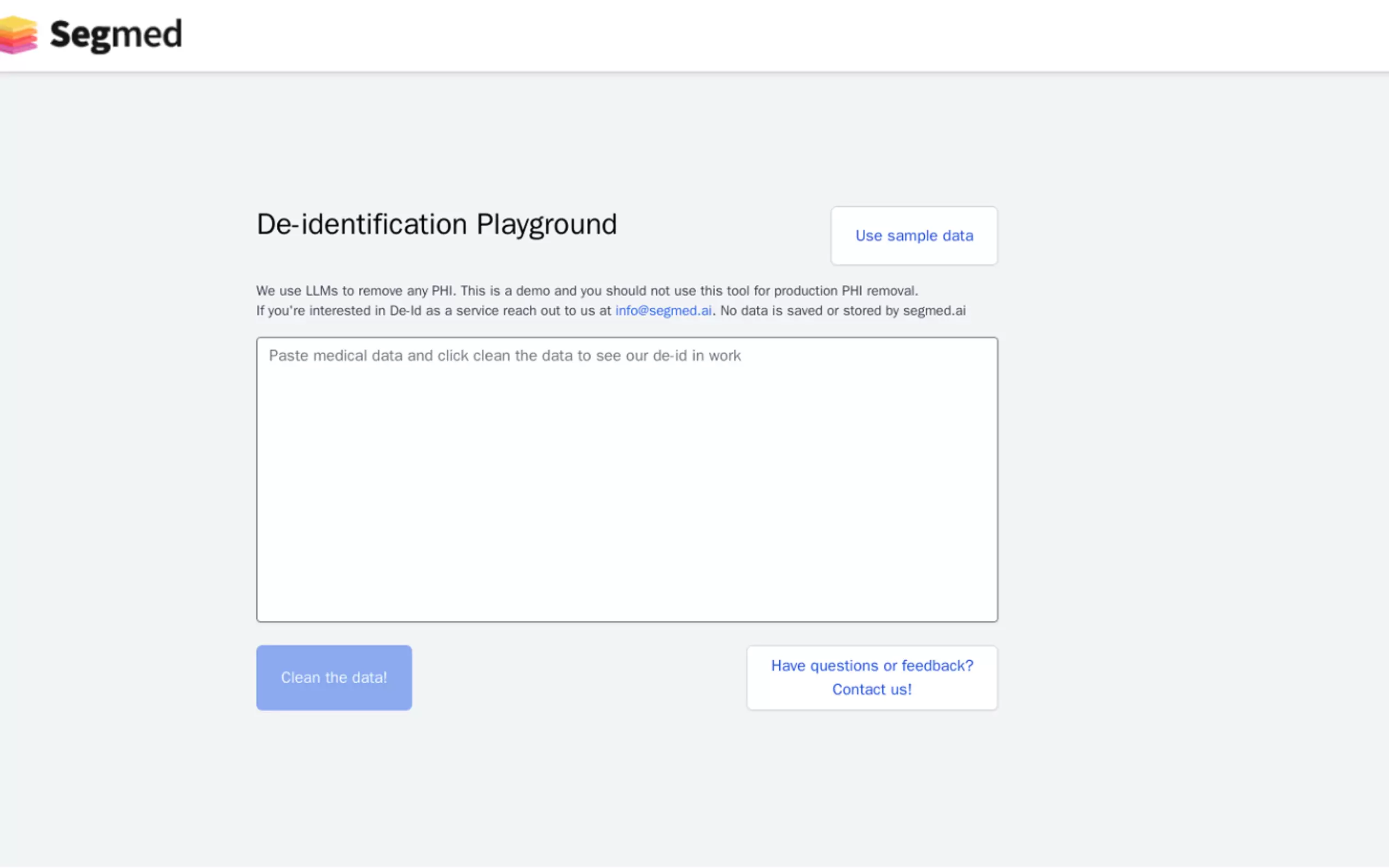Screen dimensions: 1389x868
Task: Click the Clean the data! button
Action: [x=334, y=677]
